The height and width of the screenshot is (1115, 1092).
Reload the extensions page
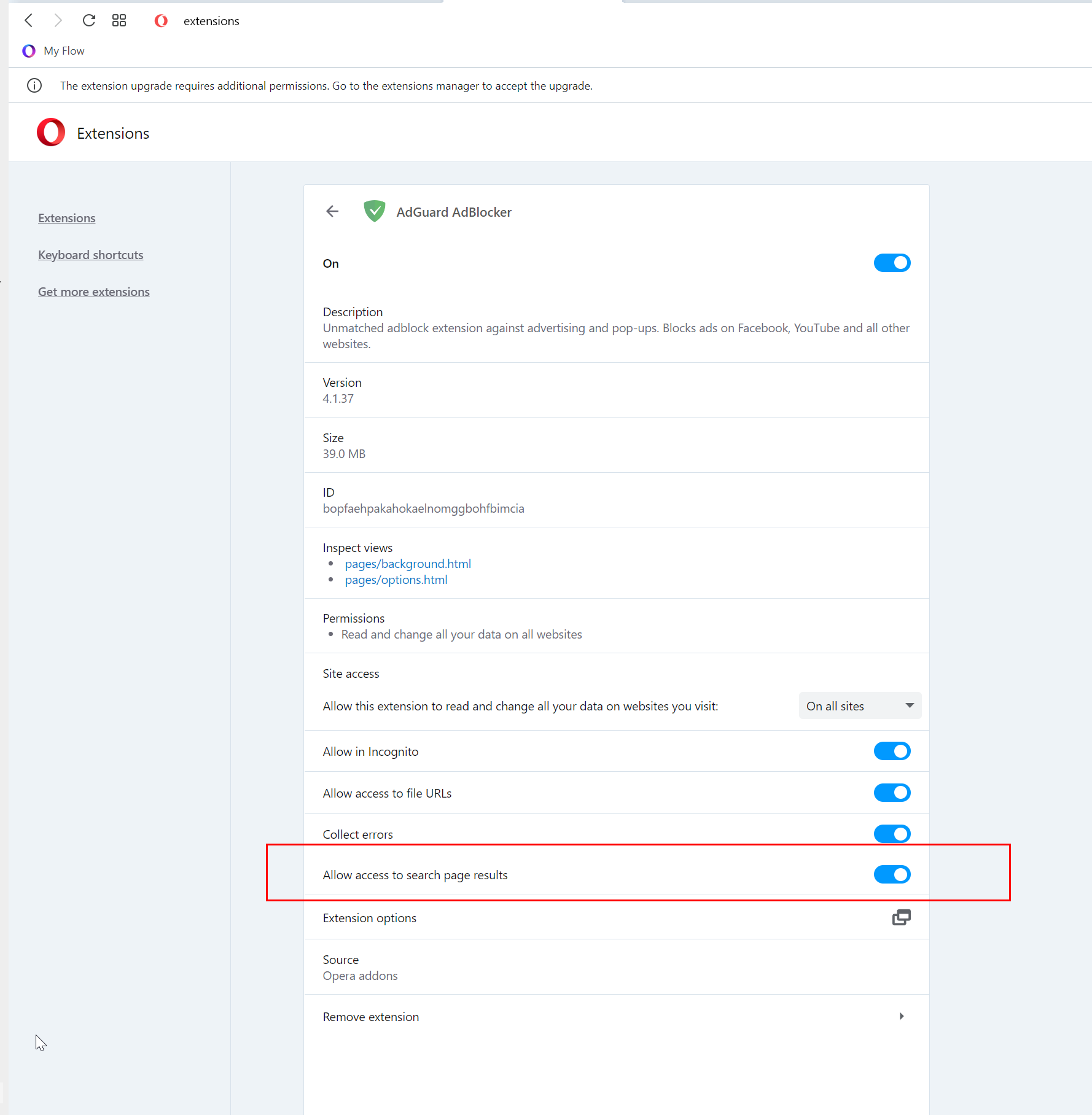point(89,20)
